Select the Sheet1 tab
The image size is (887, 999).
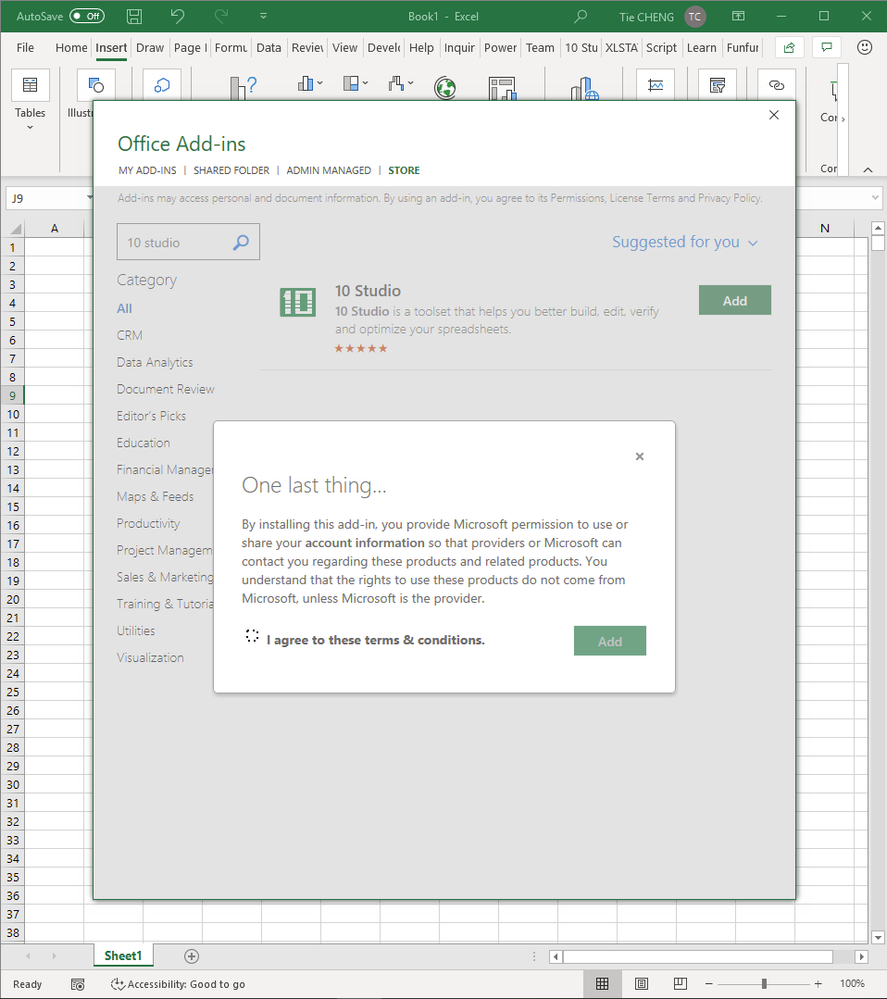(x=123, y=956)
